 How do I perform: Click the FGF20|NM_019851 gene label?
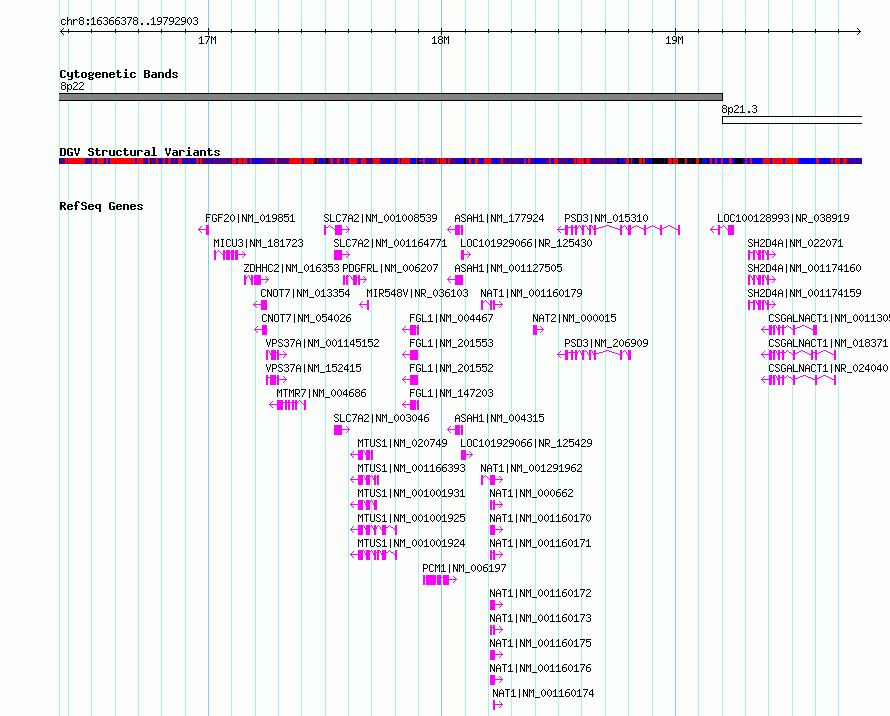(250, 218)
